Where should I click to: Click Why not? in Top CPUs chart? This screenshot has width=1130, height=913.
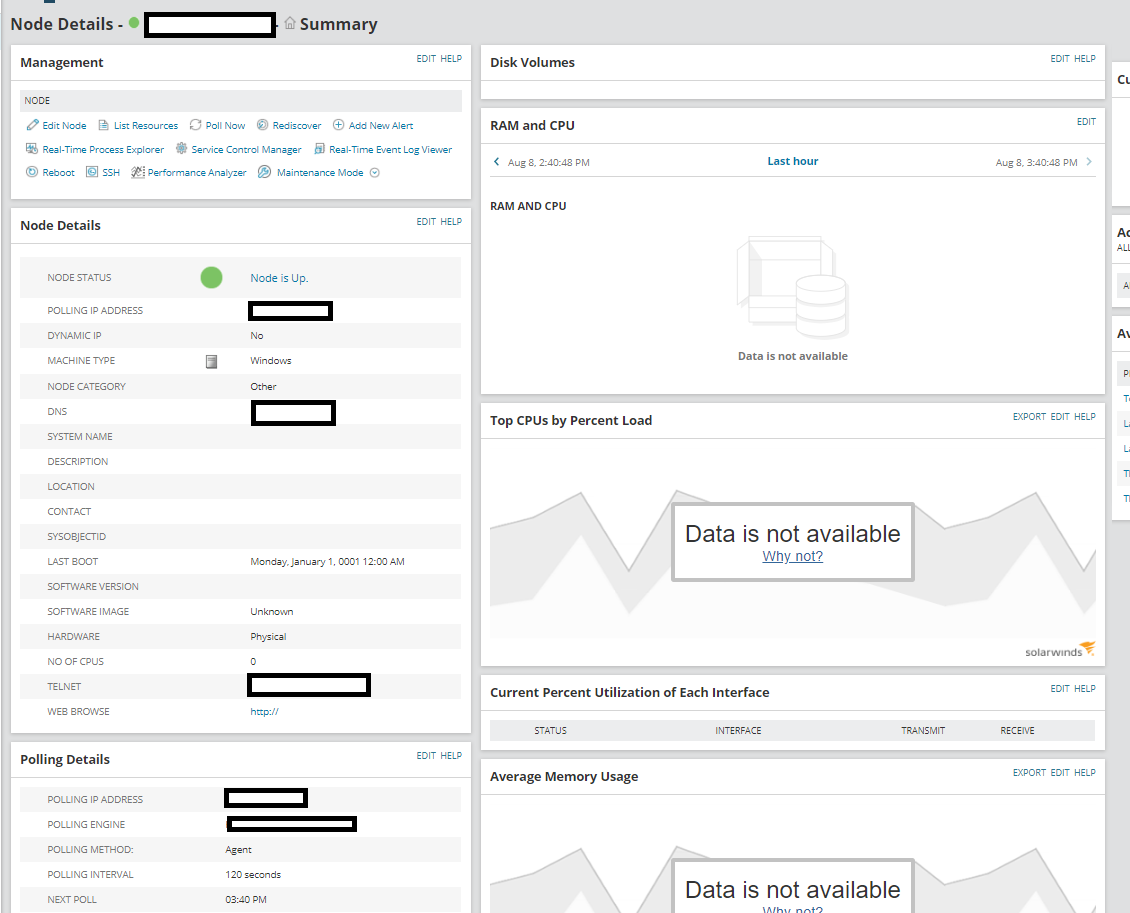tap(793, 556)
